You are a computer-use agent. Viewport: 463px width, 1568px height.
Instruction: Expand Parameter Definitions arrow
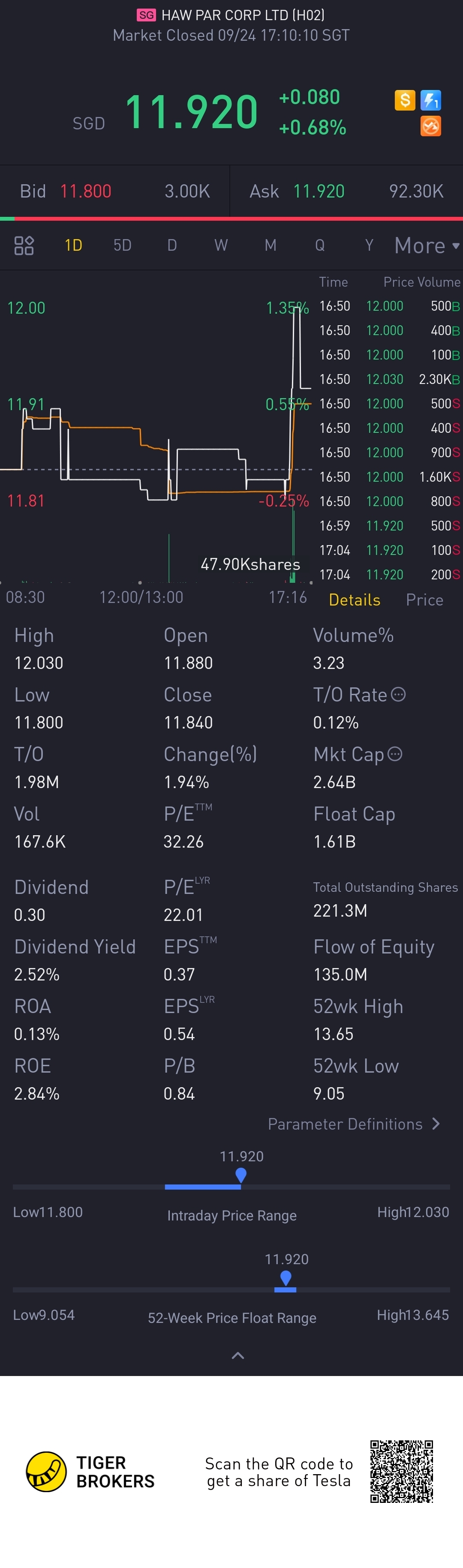pyautogui.click(x=436, y=1124)
